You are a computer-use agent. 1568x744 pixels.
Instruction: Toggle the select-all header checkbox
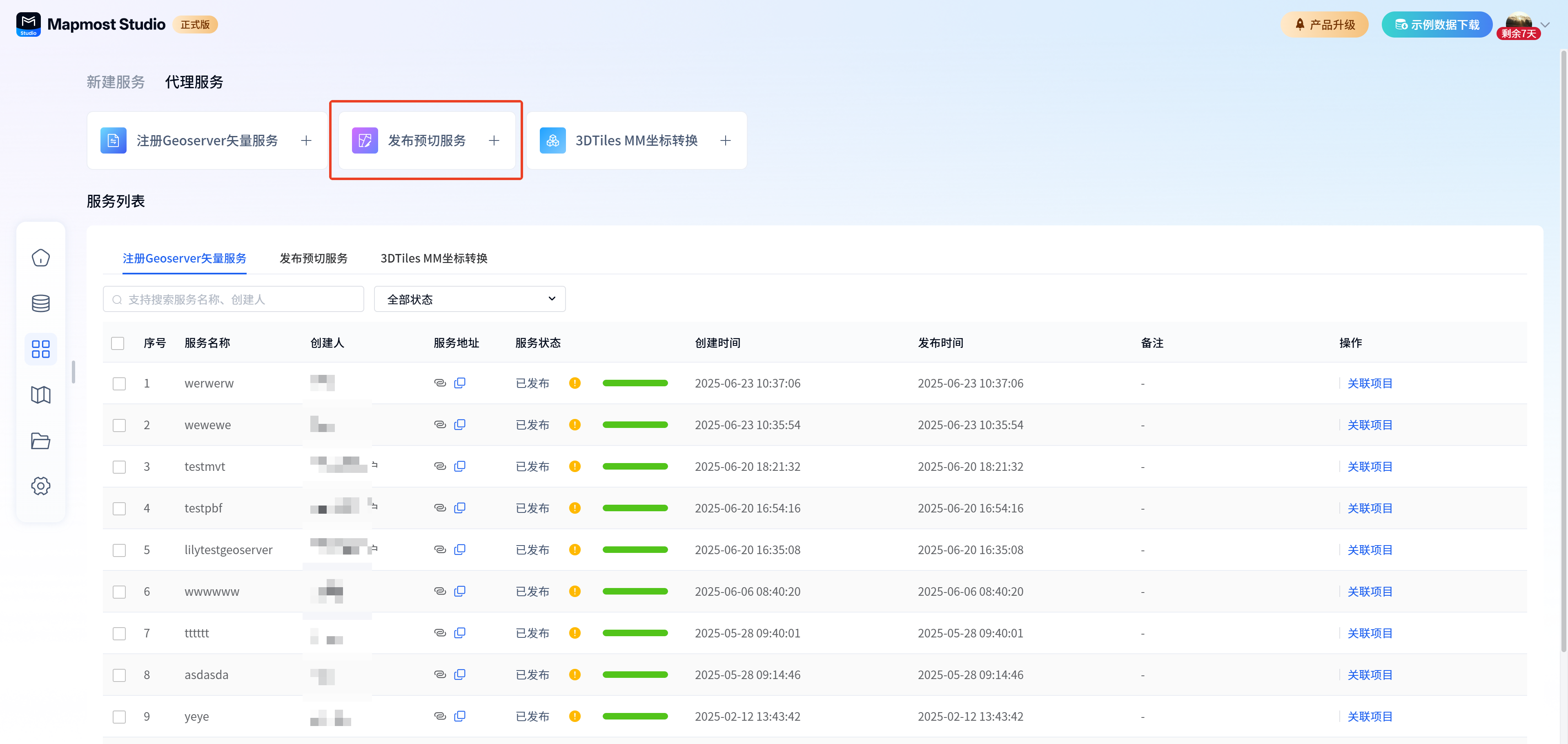coord(118,343)
